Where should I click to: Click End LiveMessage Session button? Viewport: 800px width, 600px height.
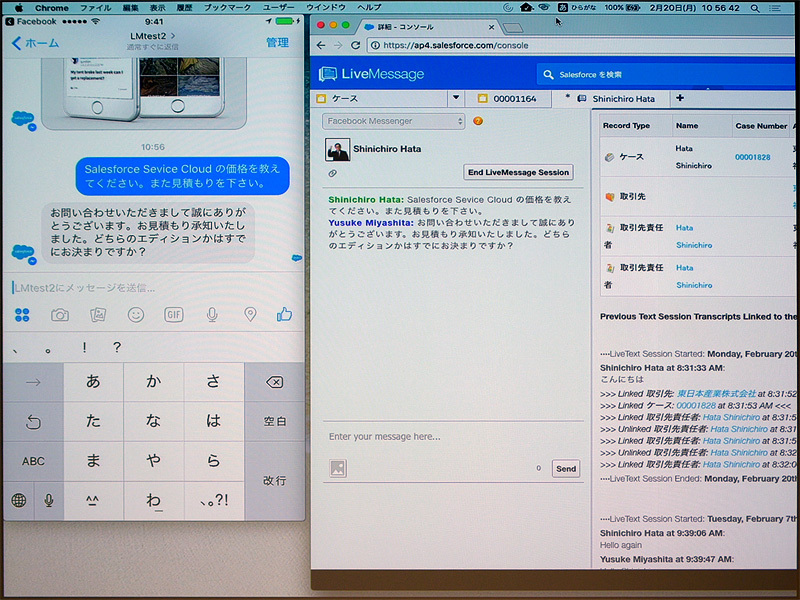[518, 172]
